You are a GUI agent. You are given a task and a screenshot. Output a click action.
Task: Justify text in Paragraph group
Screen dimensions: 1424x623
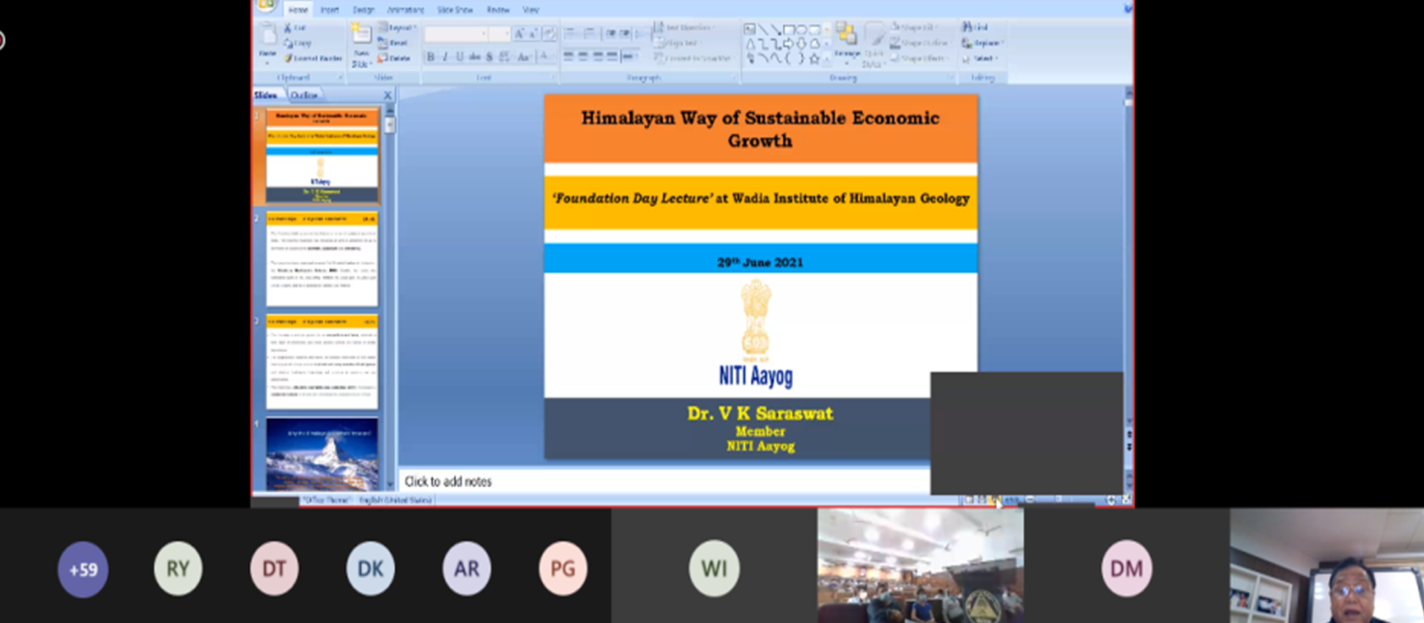(612, 56)
